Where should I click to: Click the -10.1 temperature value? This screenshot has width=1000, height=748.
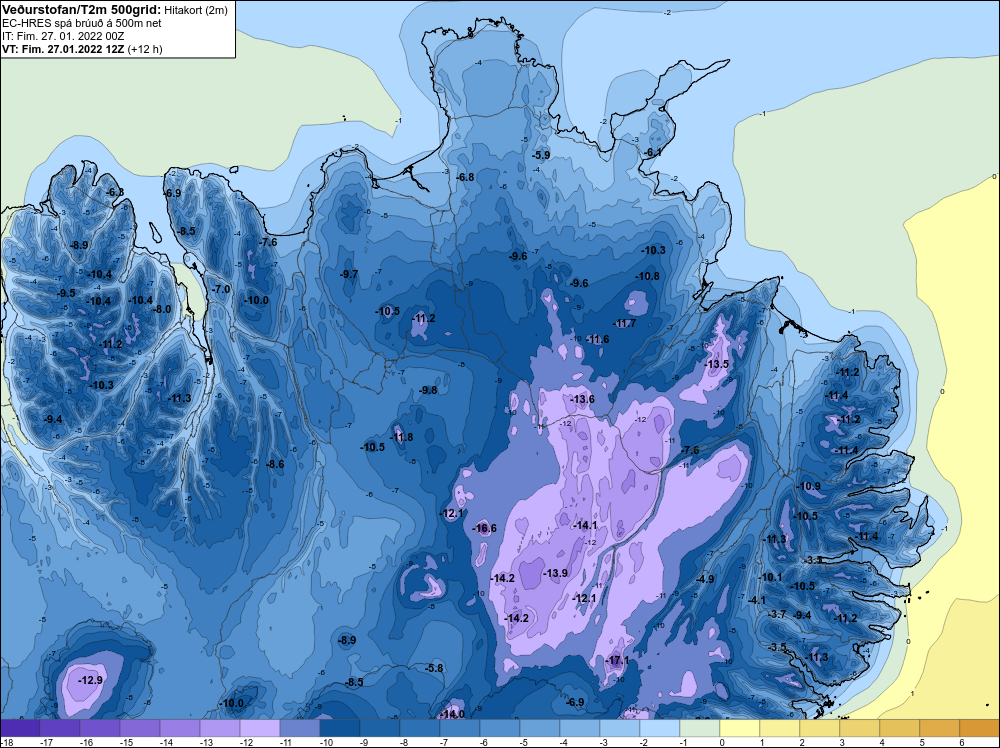click(770, 577)
